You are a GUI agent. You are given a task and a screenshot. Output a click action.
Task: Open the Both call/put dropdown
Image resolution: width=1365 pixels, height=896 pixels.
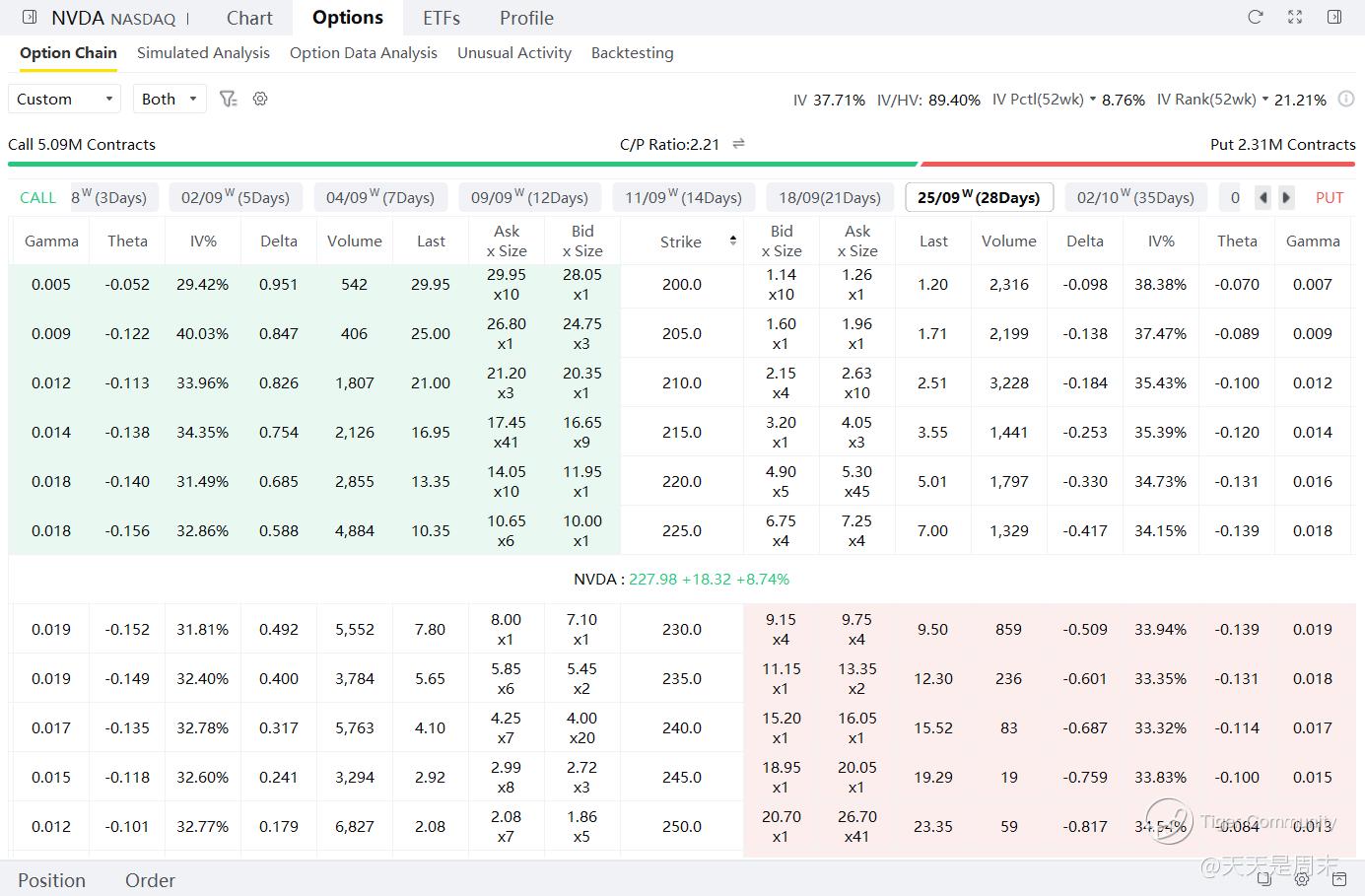(x=170, y=99)
